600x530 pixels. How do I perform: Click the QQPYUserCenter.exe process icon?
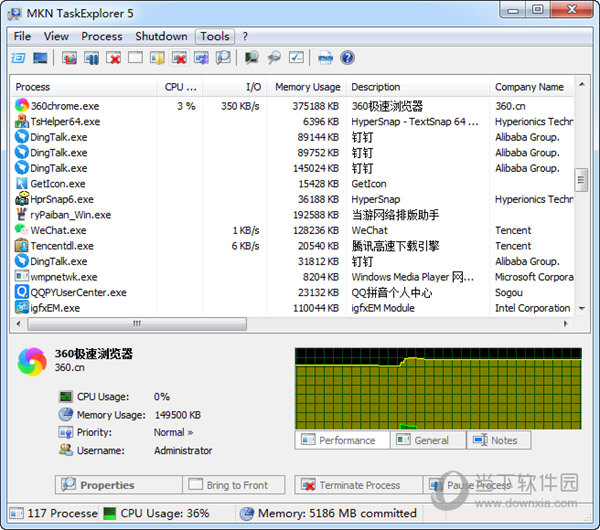point(22,292)
